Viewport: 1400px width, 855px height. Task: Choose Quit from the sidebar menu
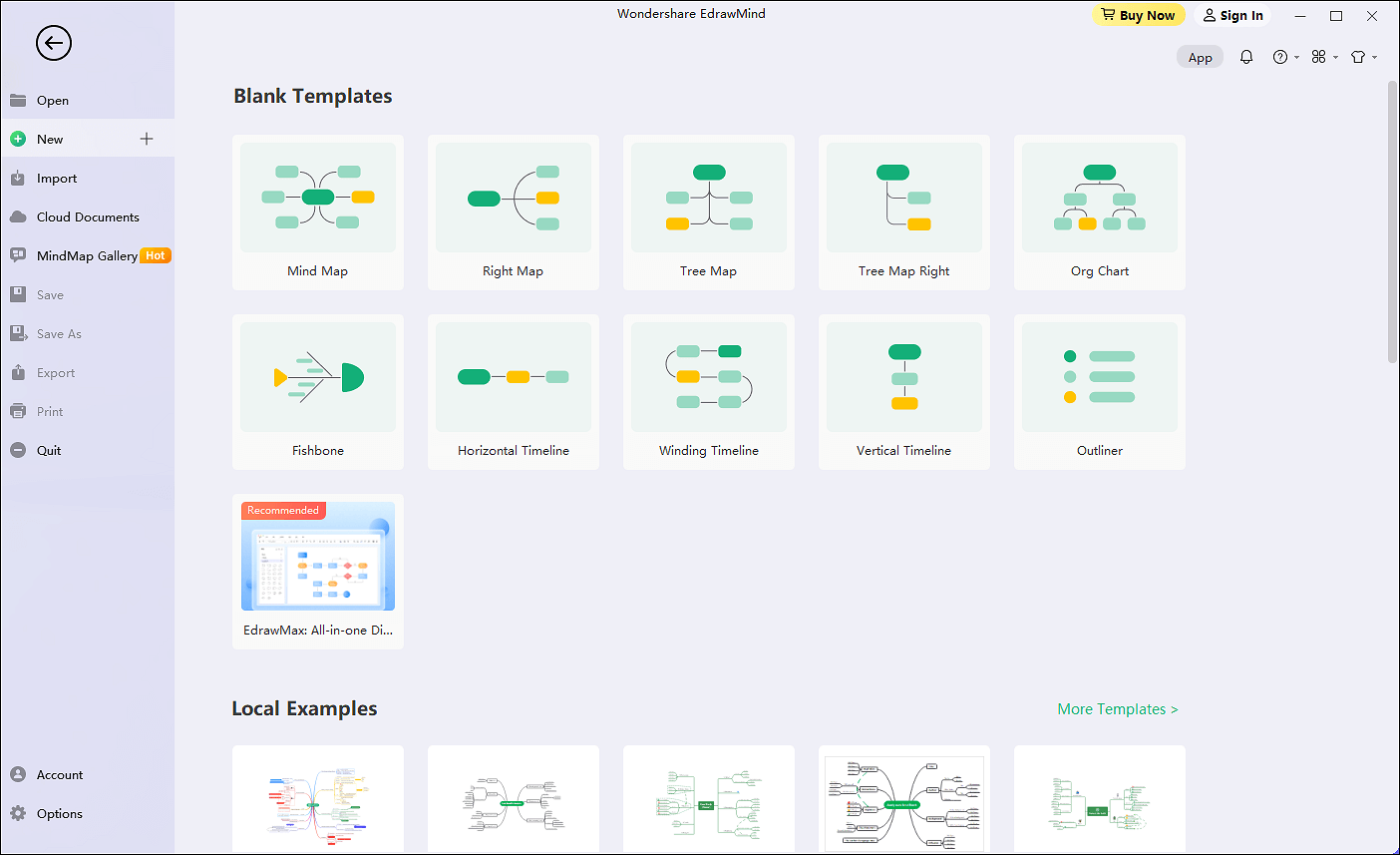(x=88, y=450)
